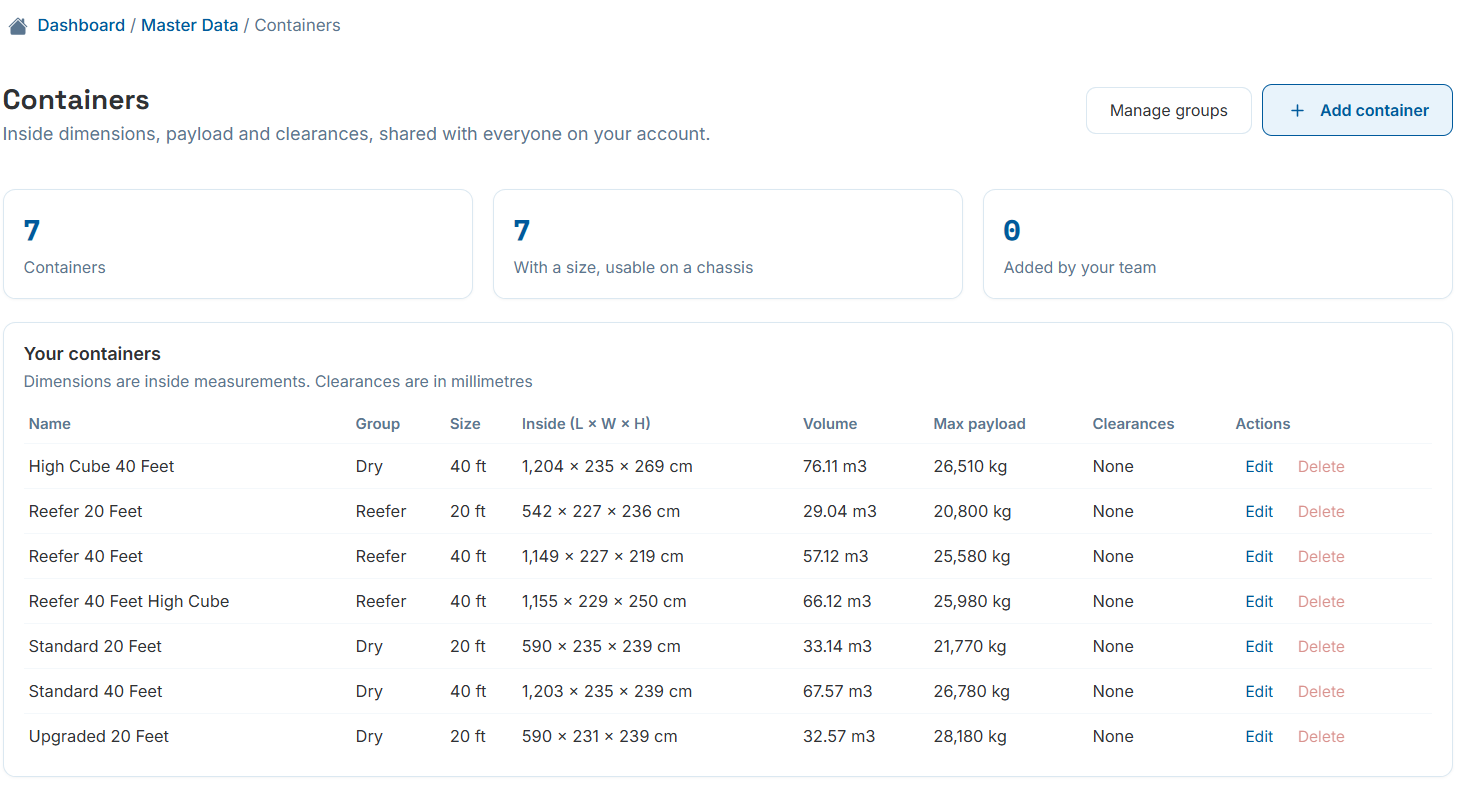
Task: Click the 25,980 kg payload value
Action: 972,601
